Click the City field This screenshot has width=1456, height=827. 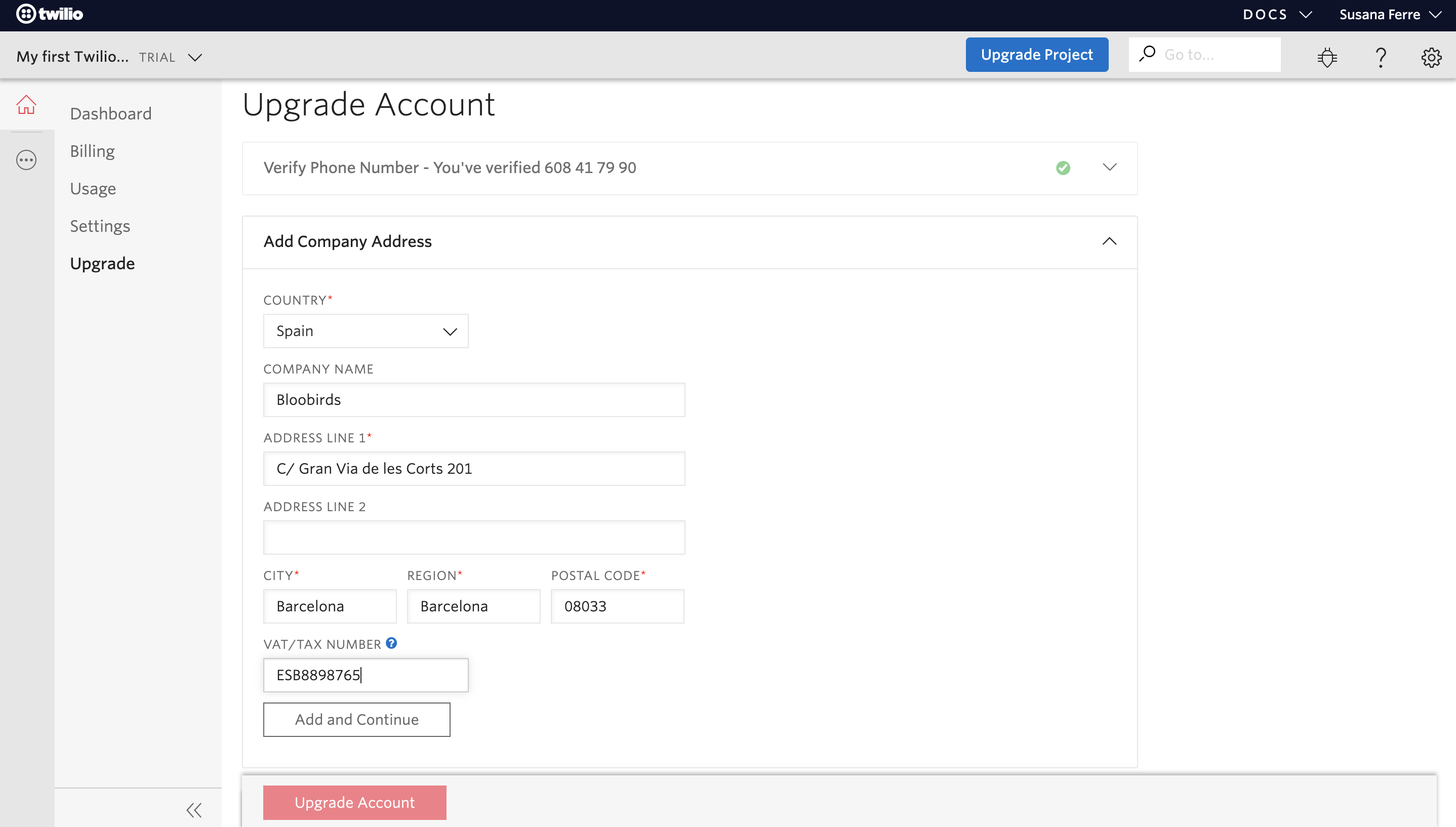330,606
